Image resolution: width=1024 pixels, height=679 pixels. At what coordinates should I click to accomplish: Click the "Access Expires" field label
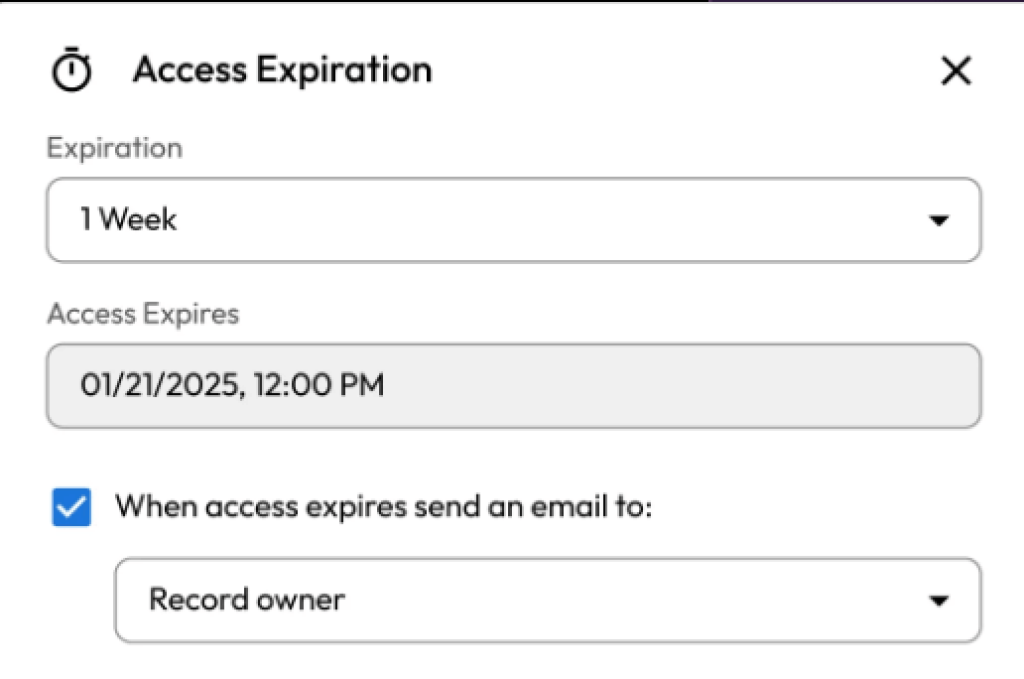pos(143,314)
